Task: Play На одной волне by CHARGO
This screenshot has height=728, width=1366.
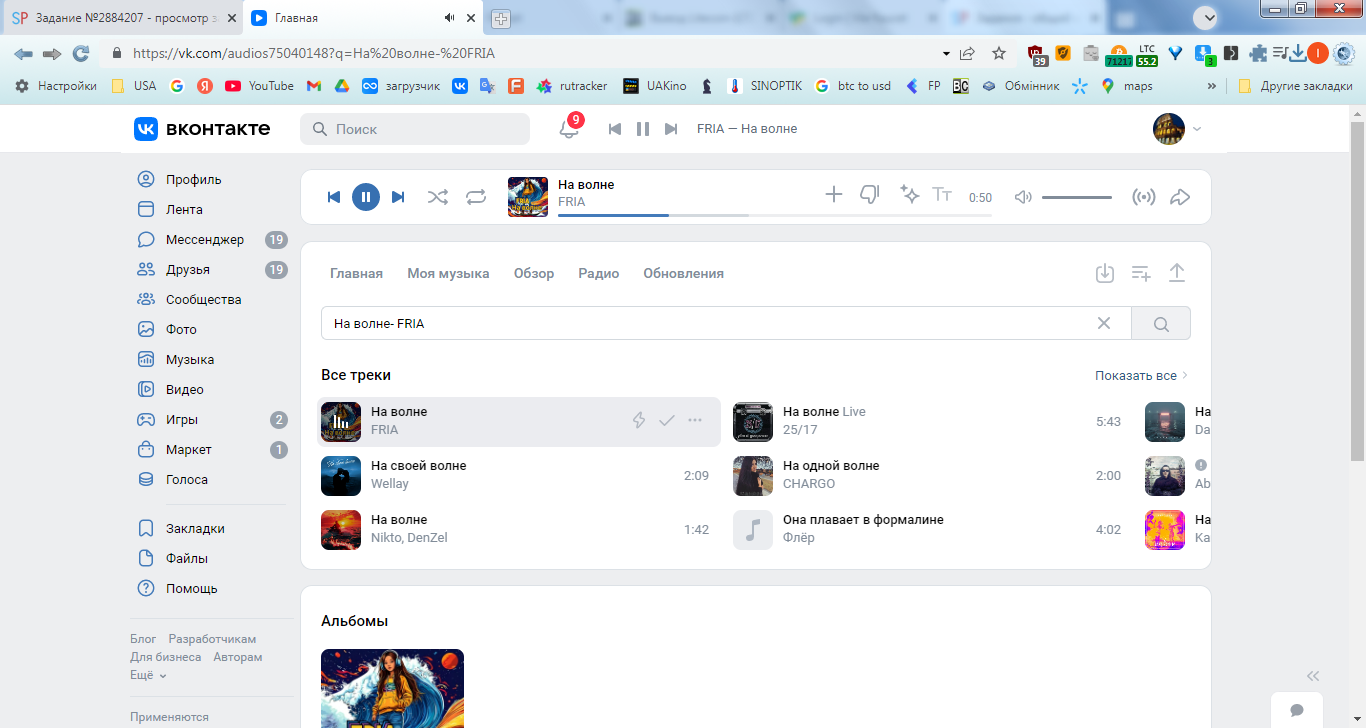Action: (x=753, y=476)
